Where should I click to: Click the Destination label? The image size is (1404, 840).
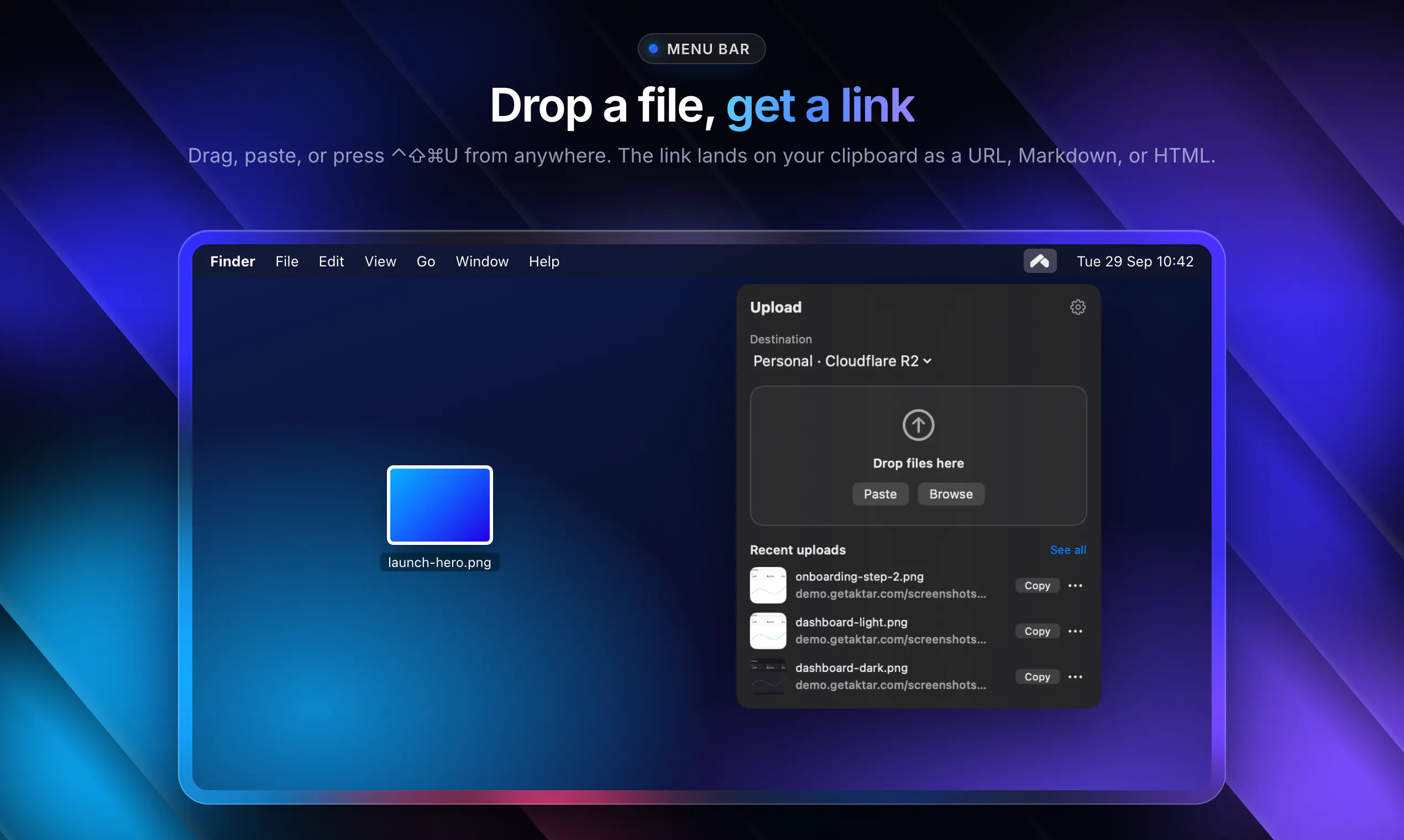[780, 339]
